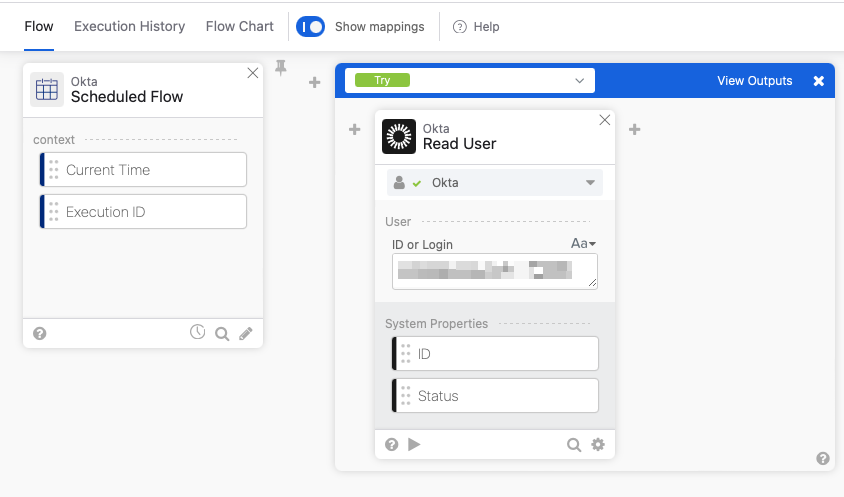Click drag handle dots of Status field

tap(406, 396)
